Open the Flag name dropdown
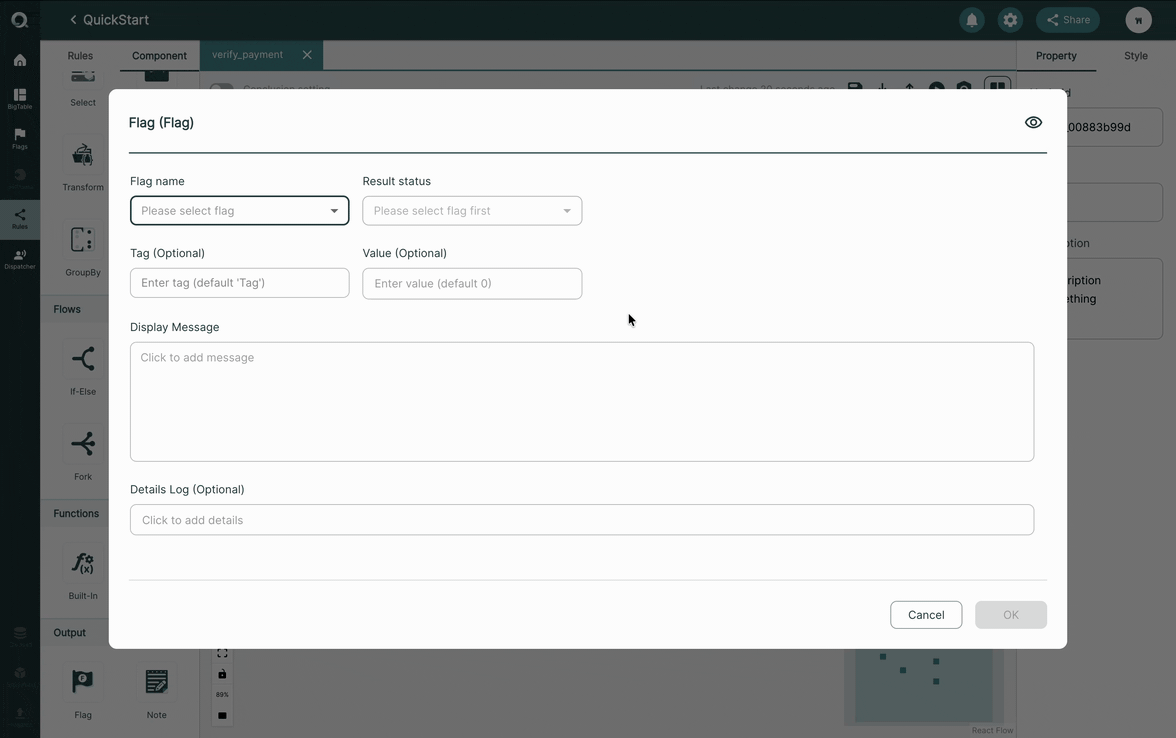The height and width of the screenshot is (738, 1176). 239,211
